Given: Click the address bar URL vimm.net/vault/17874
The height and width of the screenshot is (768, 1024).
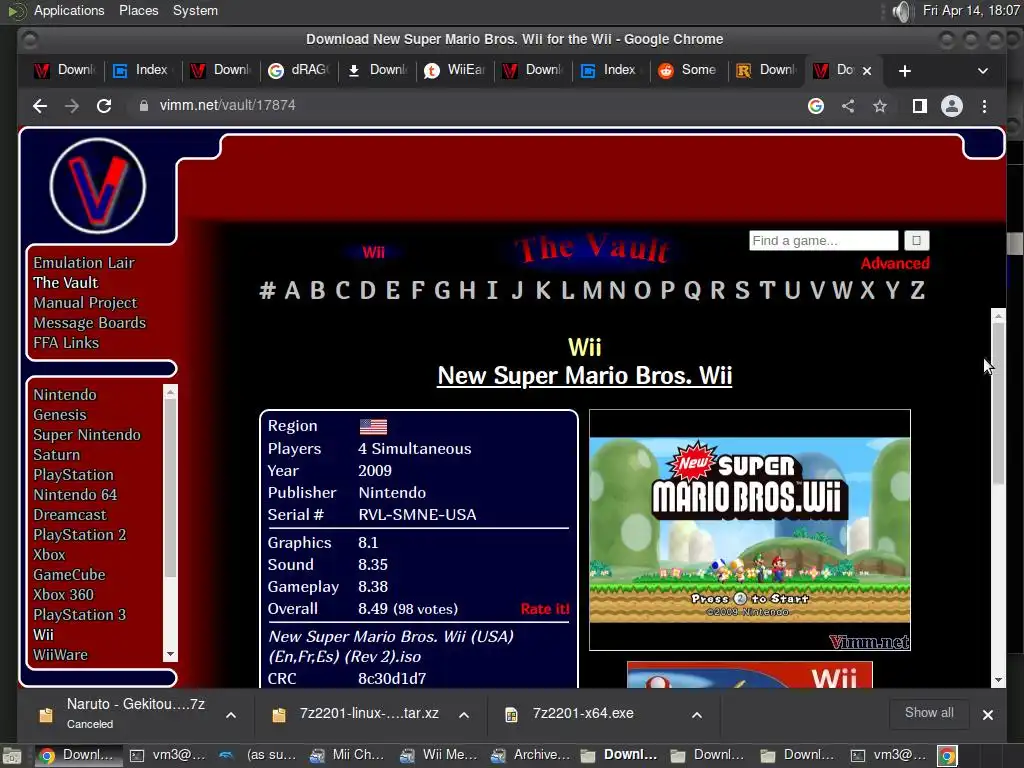Looking at the screenshot, I should [227, 105].
